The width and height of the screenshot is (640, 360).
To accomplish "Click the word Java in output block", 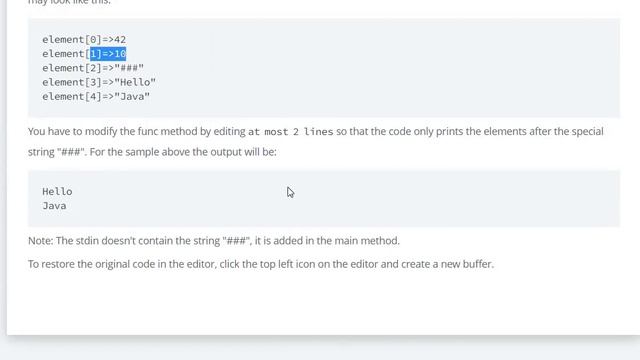I will coord(54,206).
